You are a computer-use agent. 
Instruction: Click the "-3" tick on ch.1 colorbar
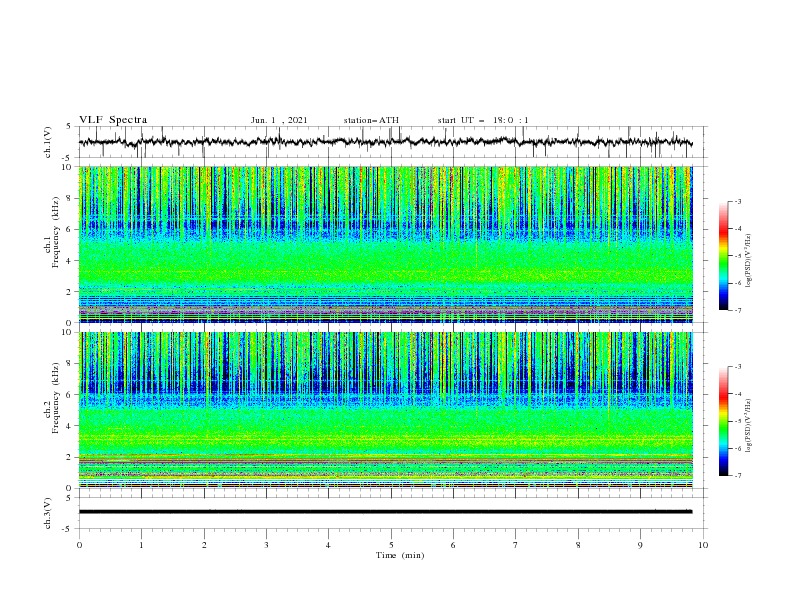click(737, 201)
